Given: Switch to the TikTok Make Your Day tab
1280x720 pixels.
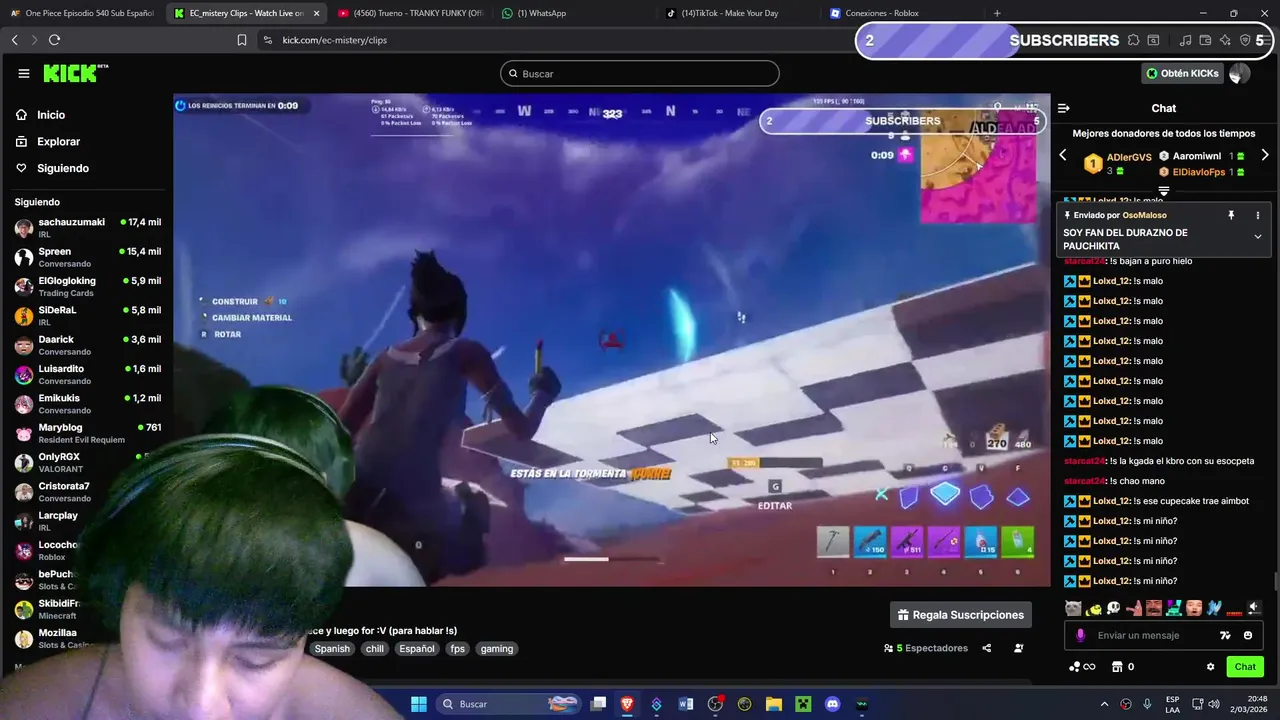Looking at the screenshot, I should click(x=738, y=13).
